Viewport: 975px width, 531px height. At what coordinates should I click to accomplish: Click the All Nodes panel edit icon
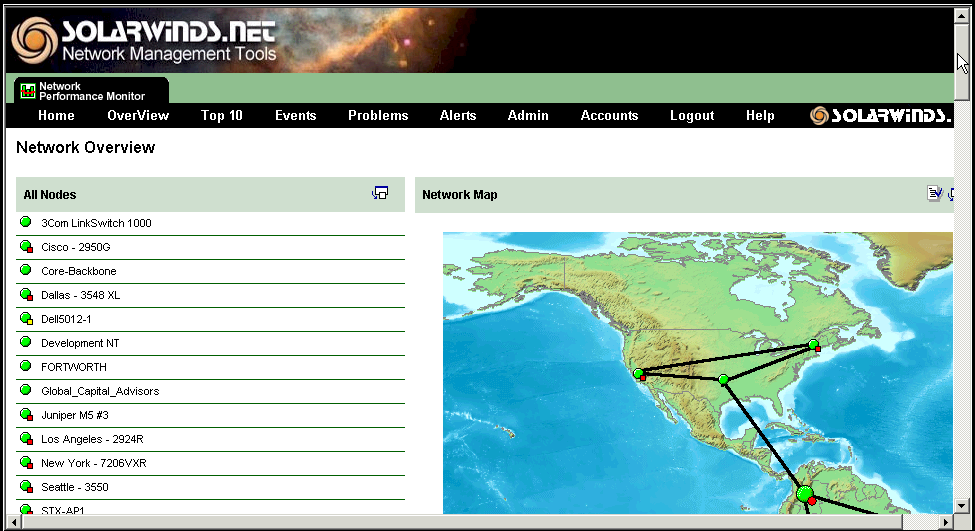pyautogui.click(x=380, y=193)
